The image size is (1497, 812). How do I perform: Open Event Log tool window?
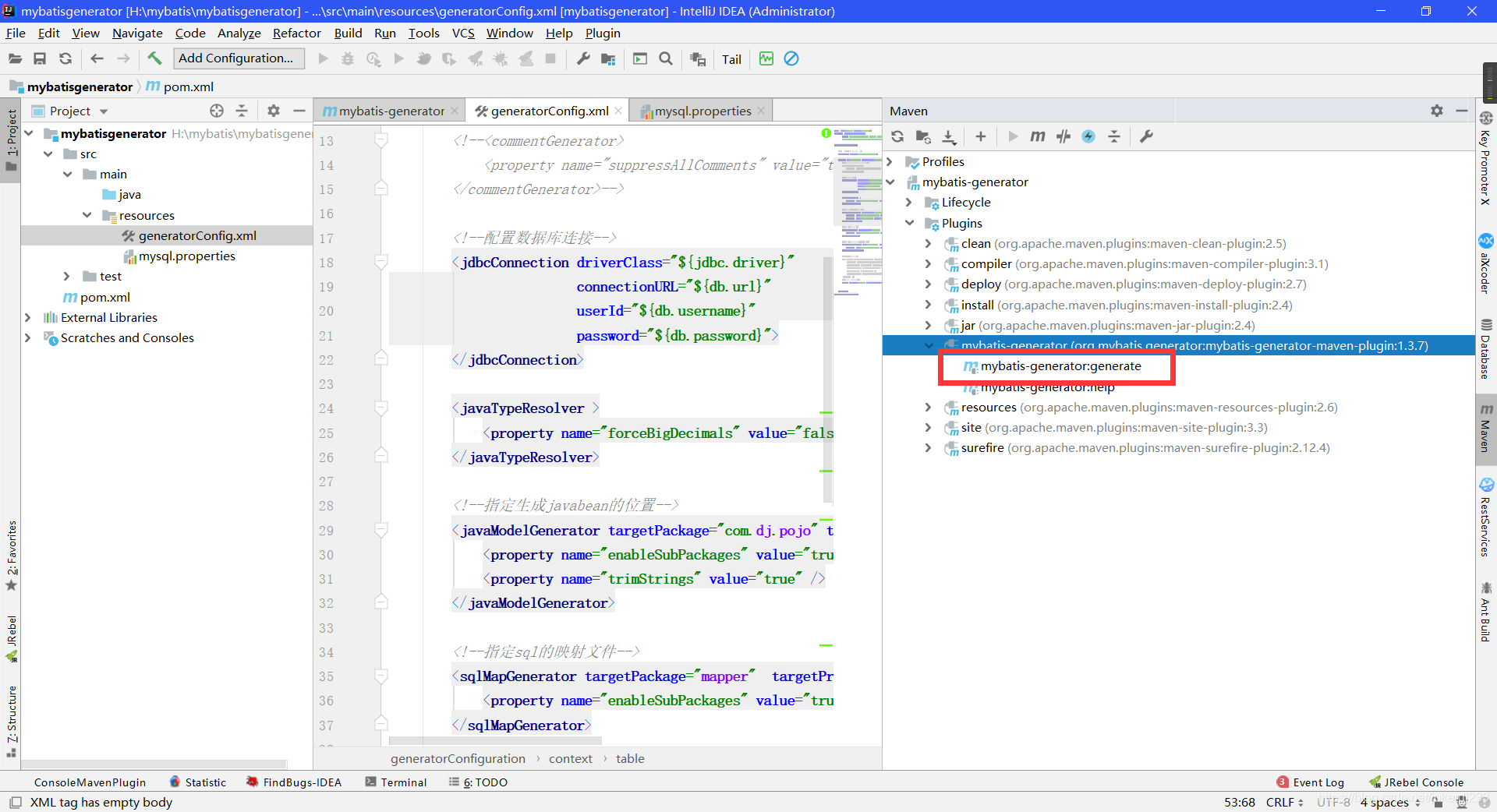[x=1311, y=782]
